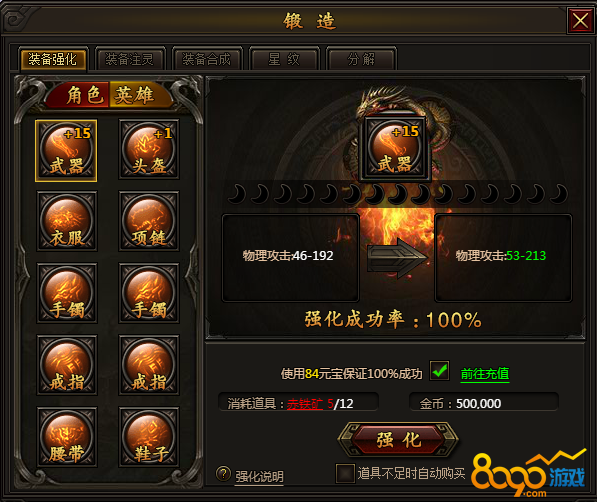
Task: Select the 腰带 belt equipment slot
Action: click(67, 437)
